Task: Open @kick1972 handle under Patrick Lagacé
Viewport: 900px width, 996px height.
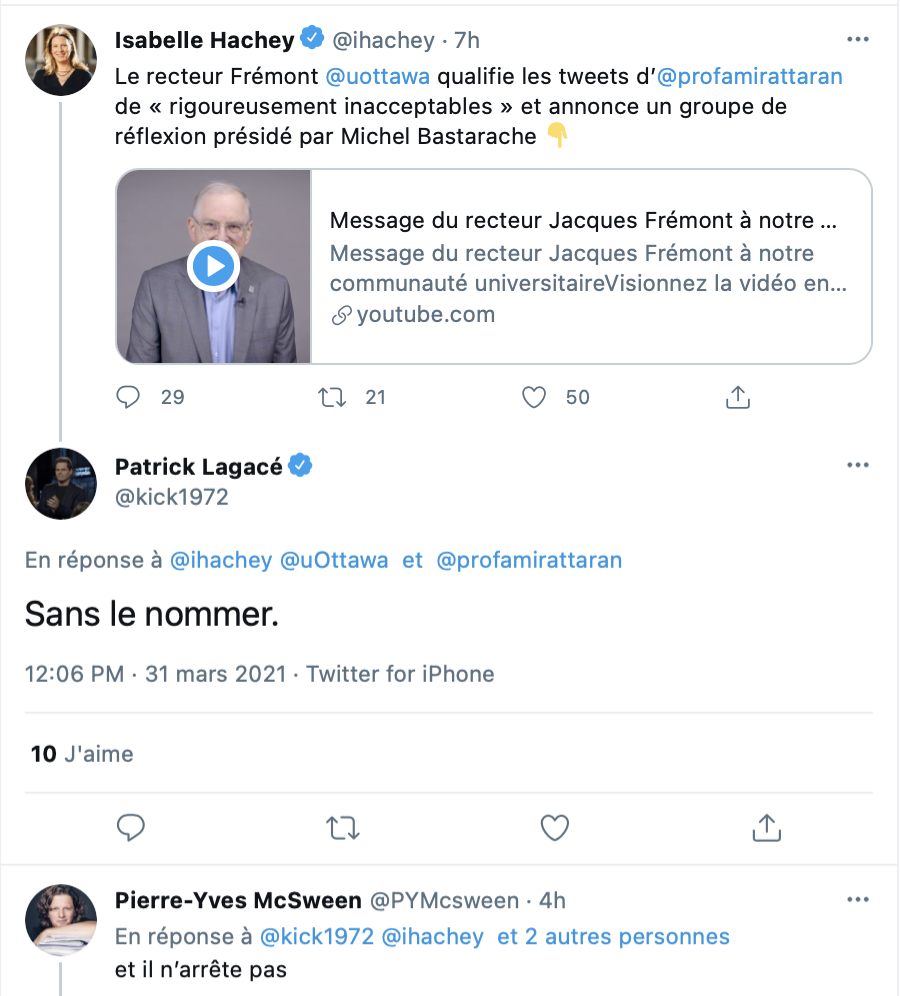Action: [171, 497]
